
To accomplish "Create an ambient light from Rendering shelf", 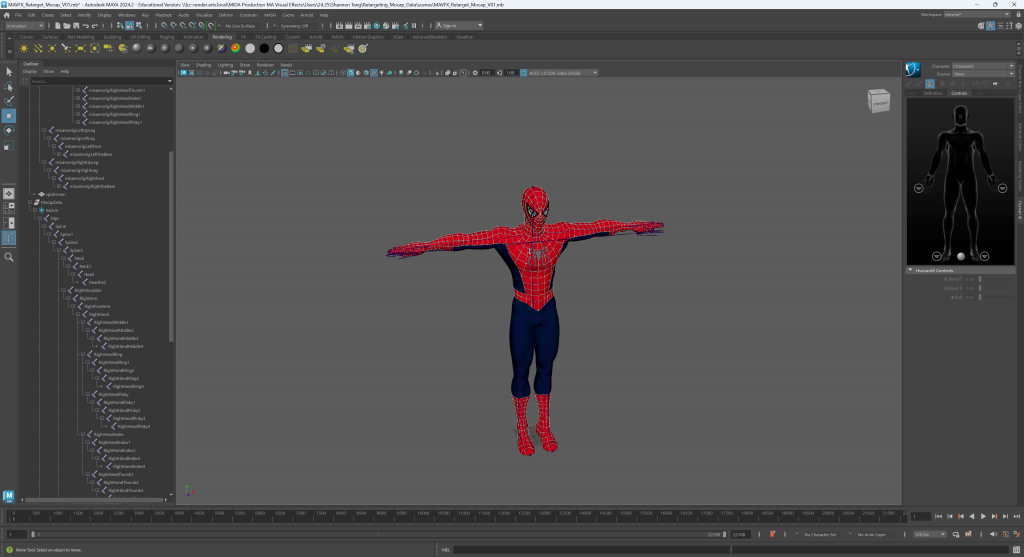I will coord(24,48).
